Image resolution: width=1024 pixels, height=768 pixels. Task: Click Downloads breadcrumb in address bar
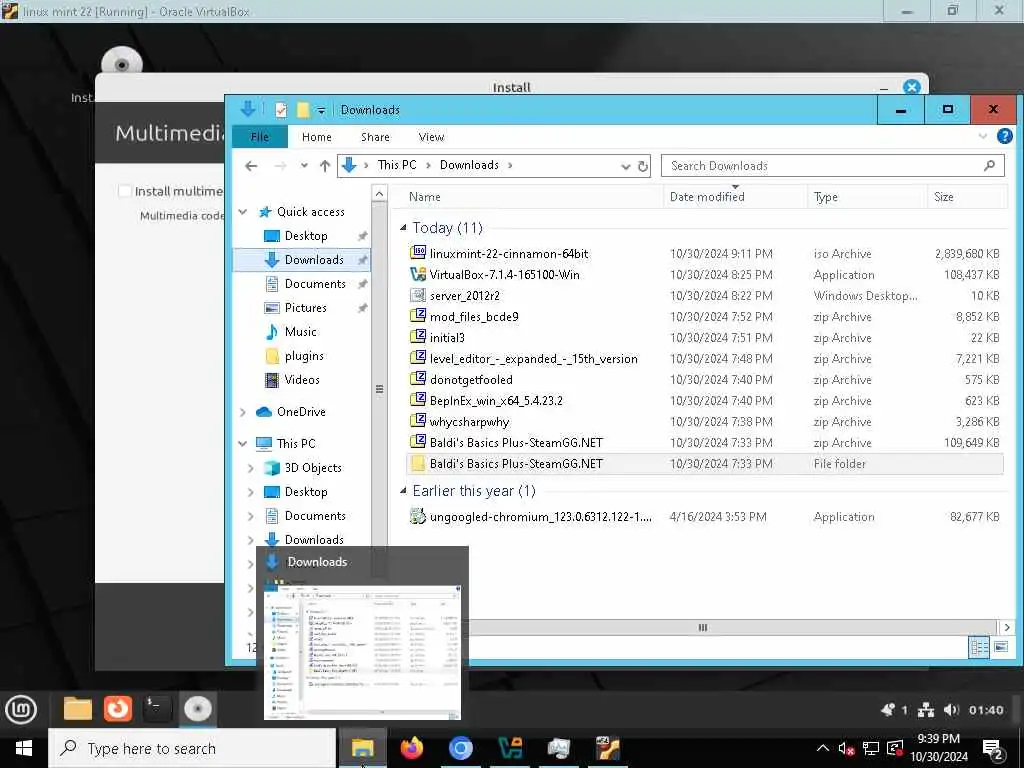(x=469, y=165)
